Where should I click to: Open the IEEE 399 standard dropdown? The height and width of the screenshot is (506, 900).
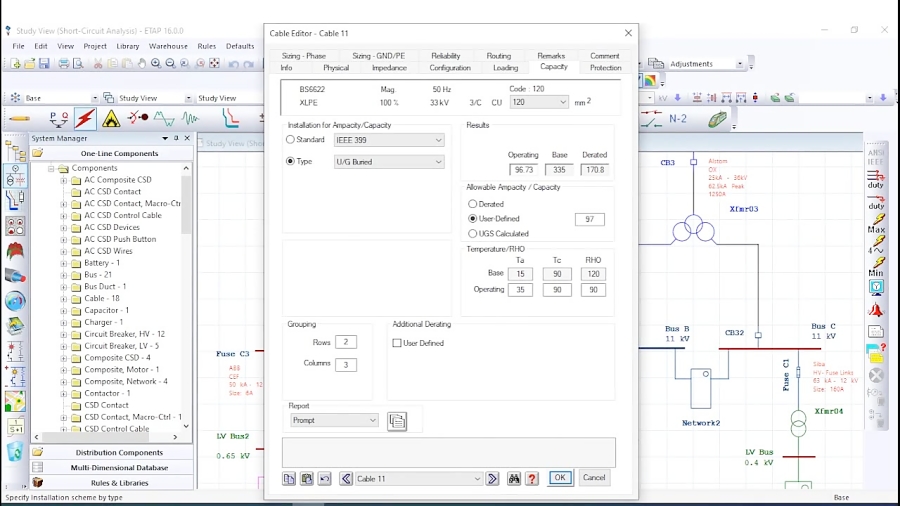click(x=389, y=140)
